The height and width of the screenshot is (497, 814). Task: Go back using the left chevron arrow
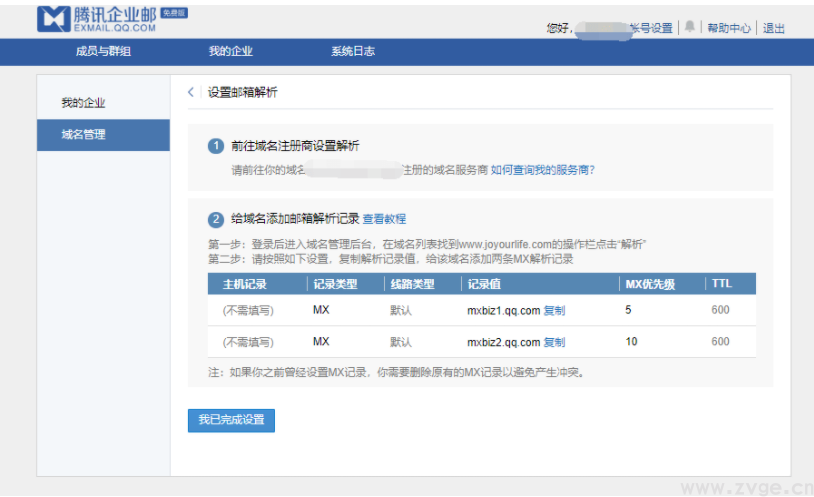[191, 92]
